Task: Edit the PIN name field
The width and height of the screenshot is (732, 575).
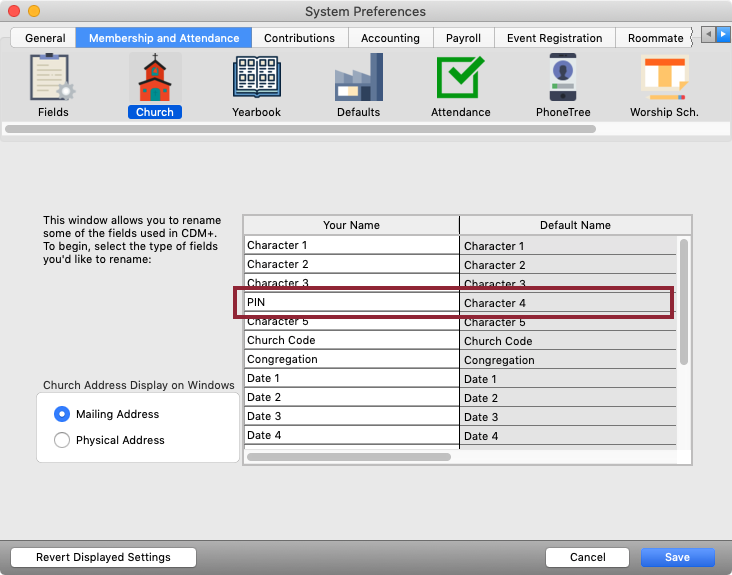Action: tap(350, 302)
